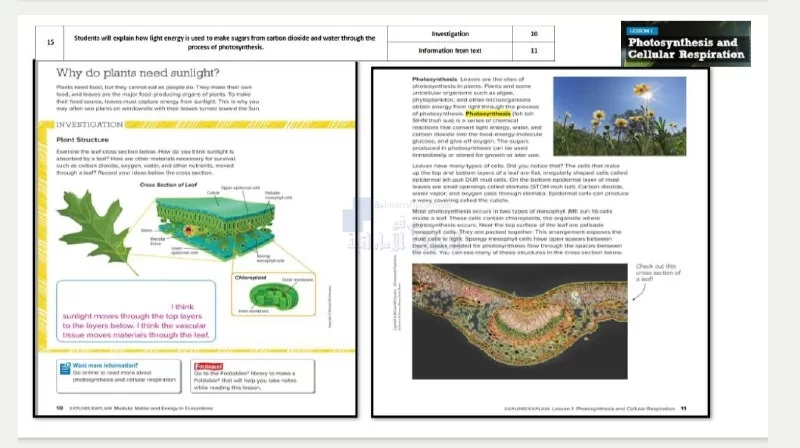Click the 'Want more information?' heading
Image resolution: width=800 pixels, height=448 pixels.
point(105,365)
